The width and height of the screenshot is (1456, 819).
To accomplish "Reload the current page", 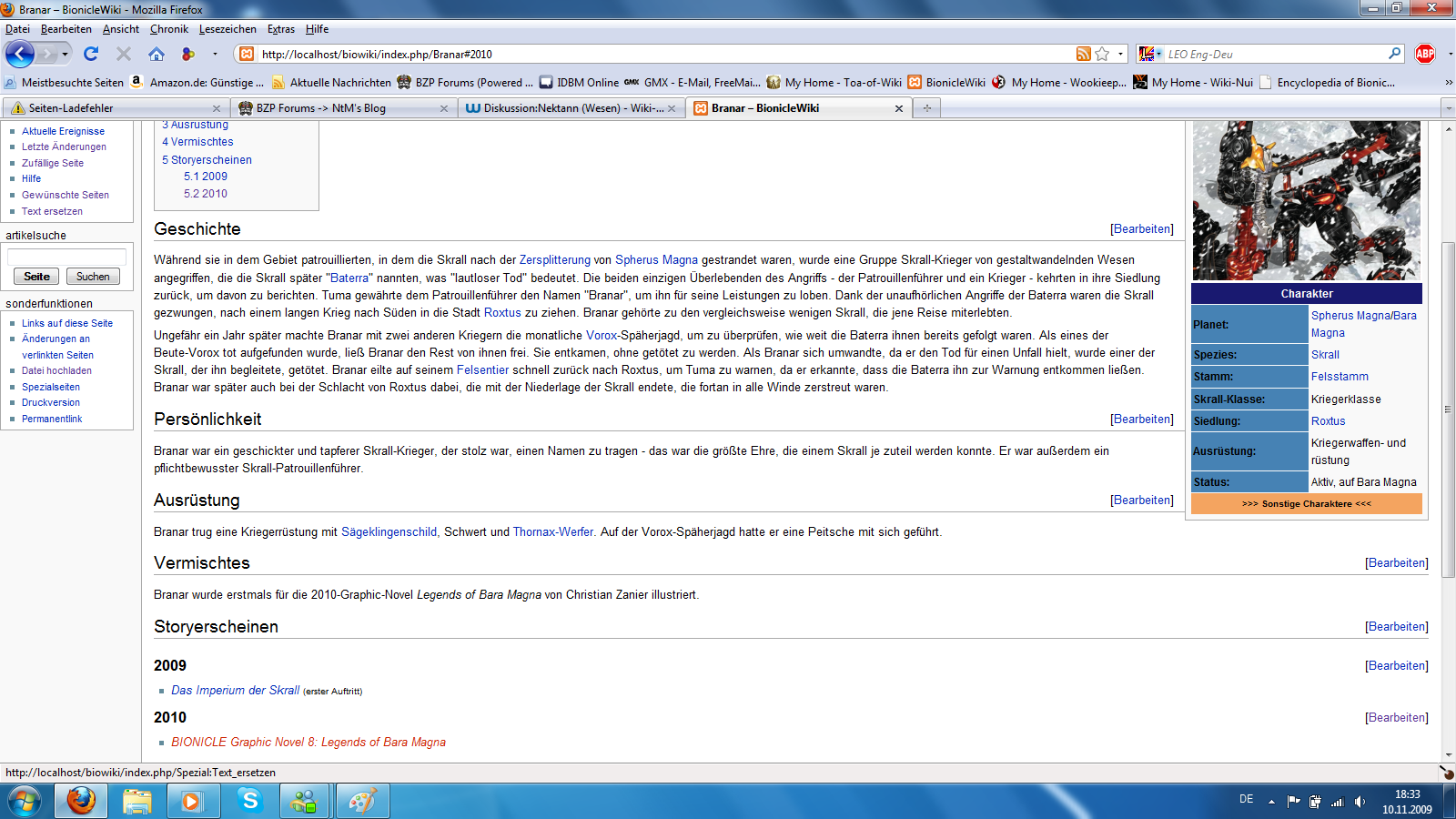I will pyautogui.click(x=89, y=53).
